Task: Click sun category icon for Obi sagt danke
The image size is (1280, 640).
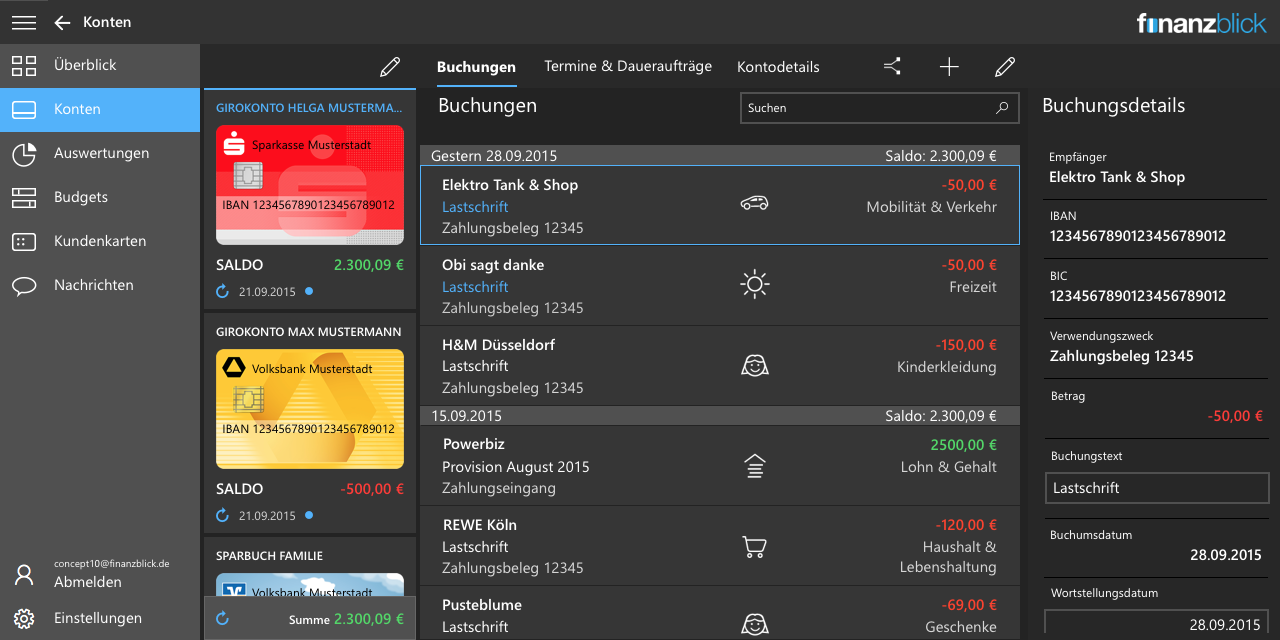Action: 755,284
